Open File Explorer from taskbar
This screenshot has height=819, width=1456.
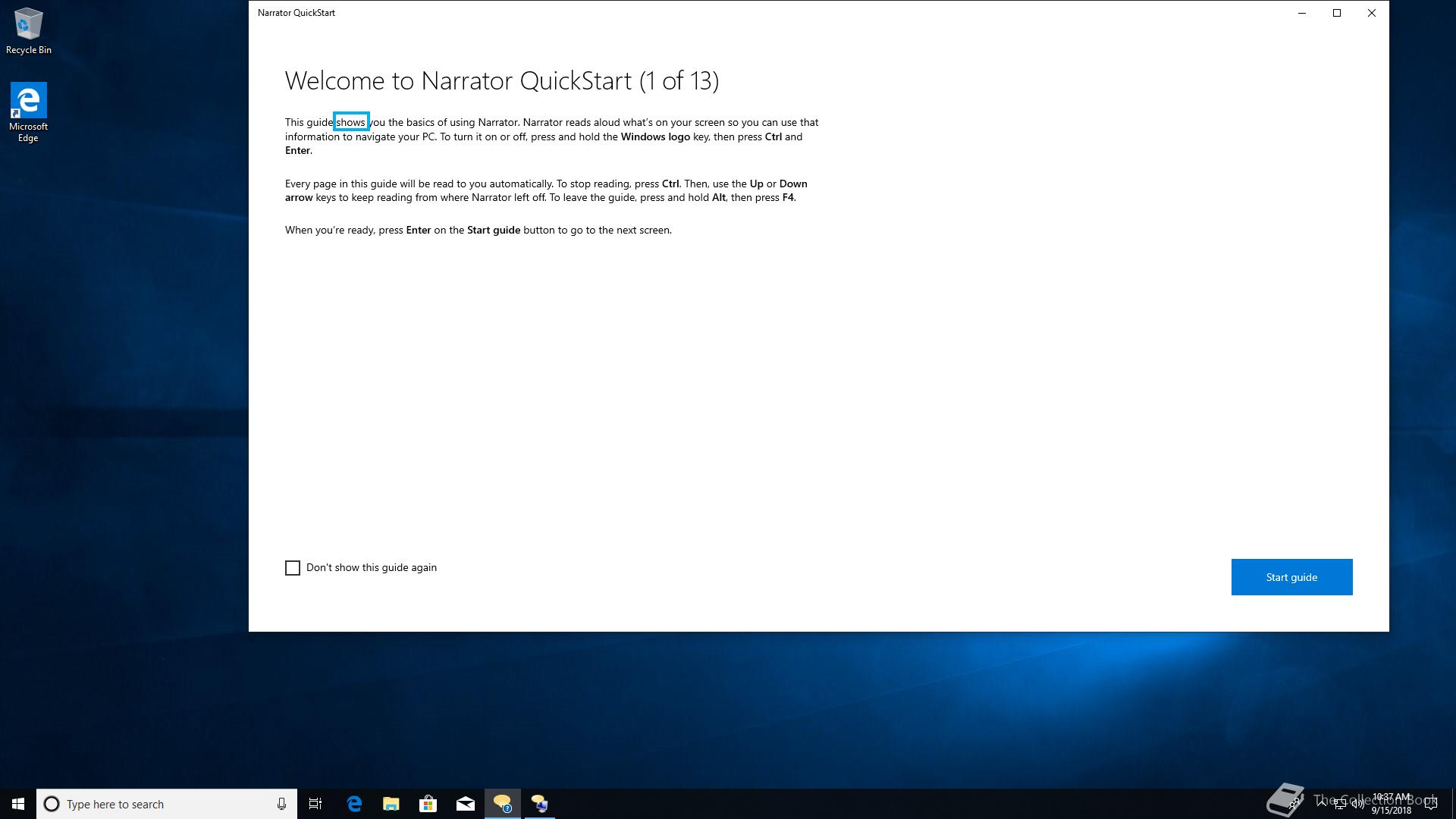(x=391, y=804)
